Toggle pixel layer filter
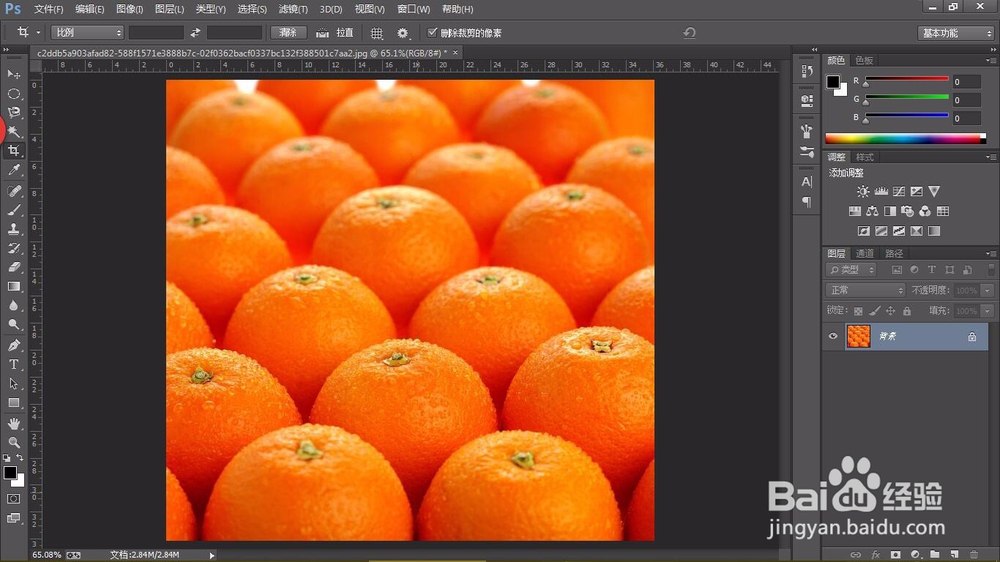1000x562 pixels. coord(897,270)
